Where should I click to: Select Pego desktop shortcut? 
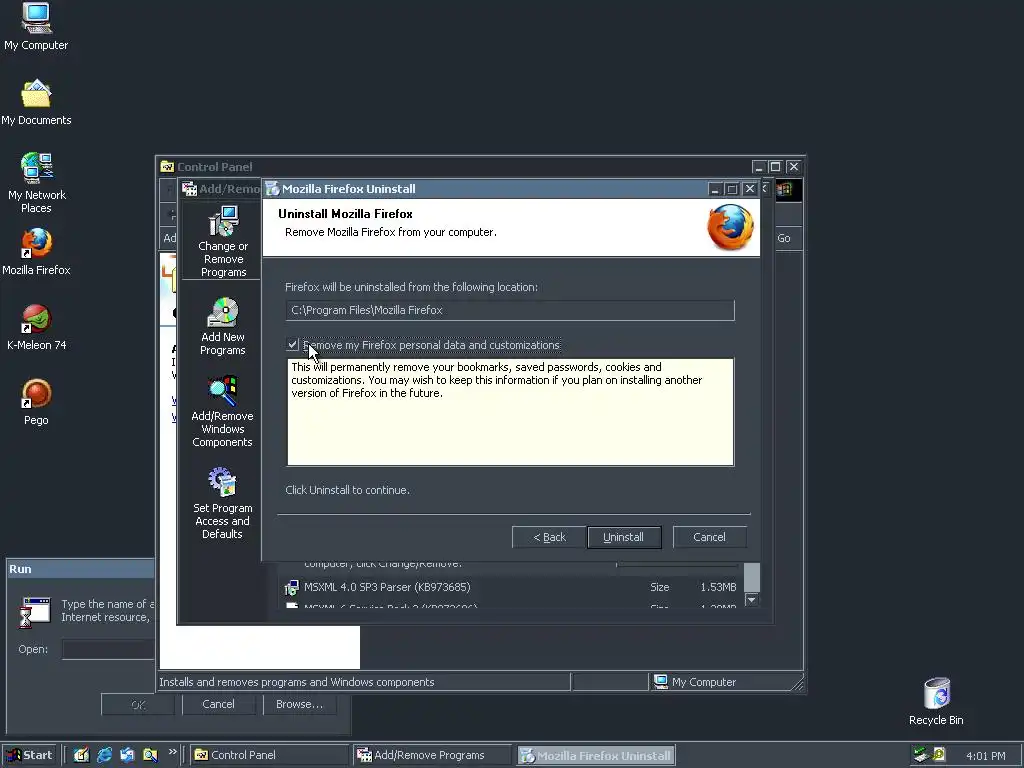36,402
